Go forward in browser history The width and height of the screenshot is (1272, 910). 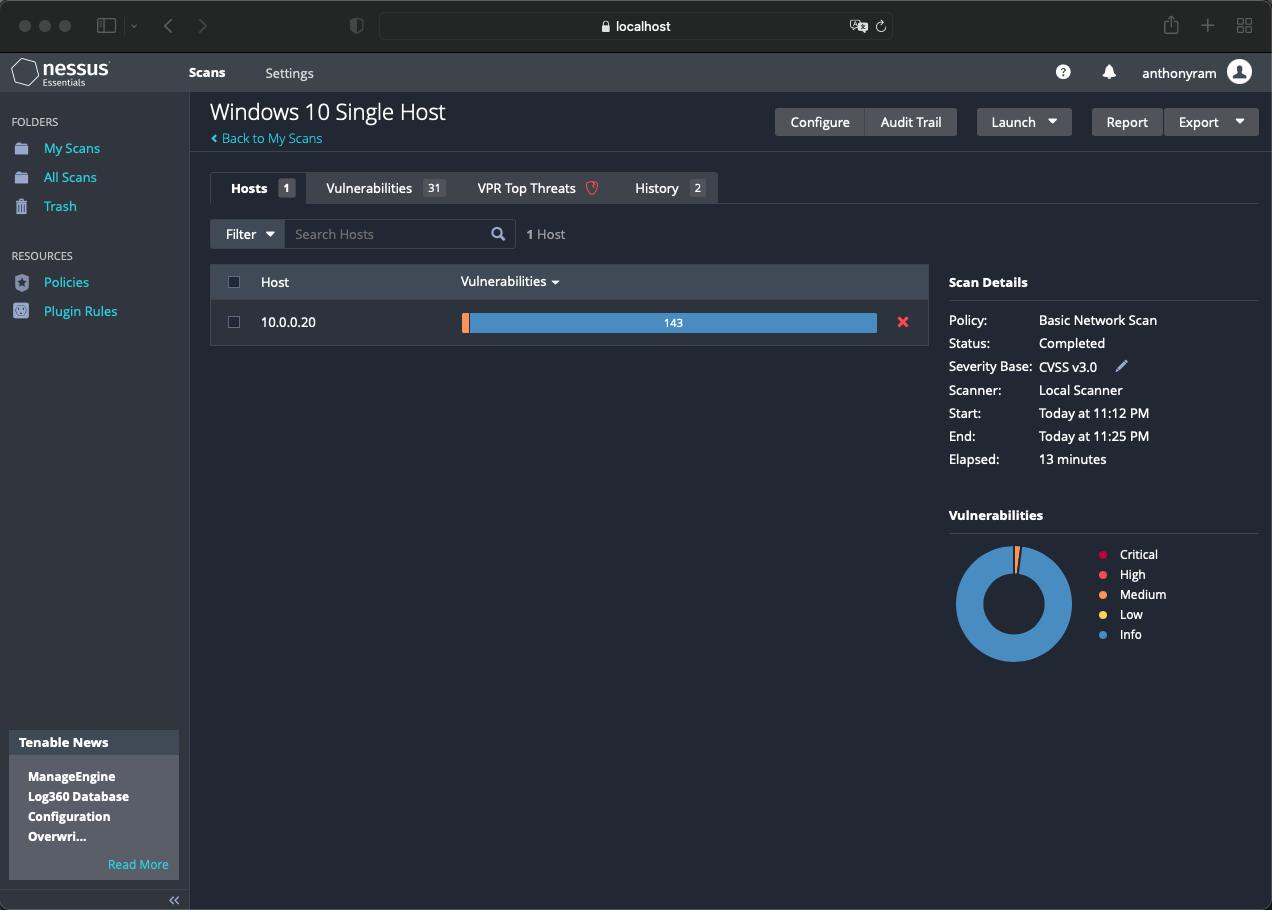pos(203,26)
